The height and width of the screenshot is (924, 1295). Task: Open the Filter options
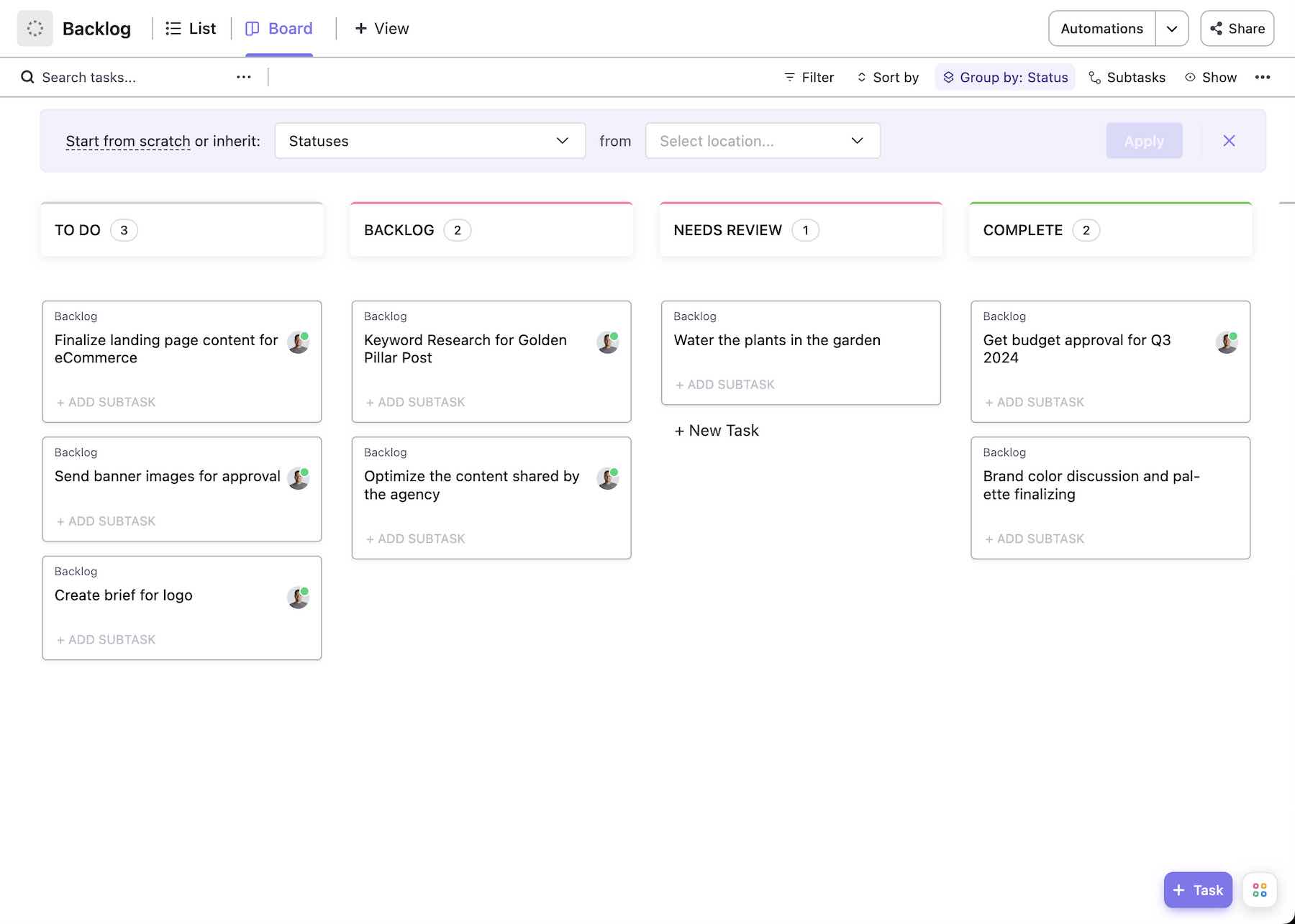pyautogui.click(x=808, y=77)
